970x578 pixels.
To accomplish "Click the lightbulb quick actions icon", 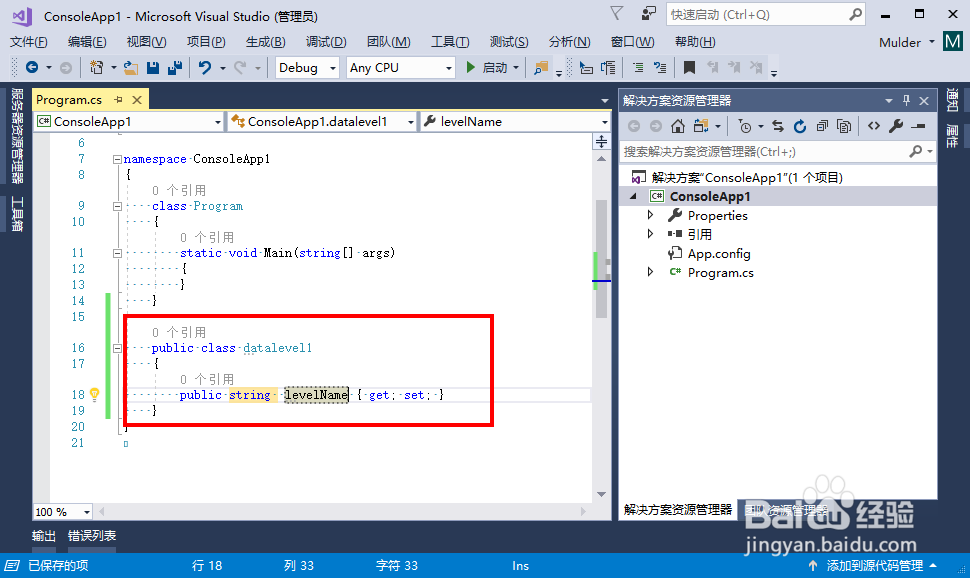I will coord(95,394).
